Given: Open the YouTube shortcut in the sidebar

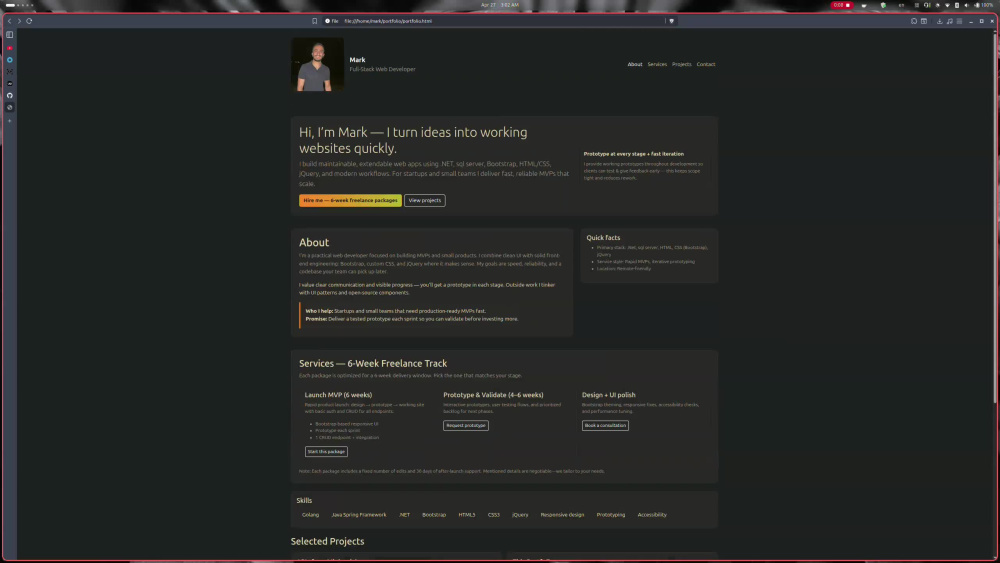Looking at the screenshot, I should (x=10, y=48).
